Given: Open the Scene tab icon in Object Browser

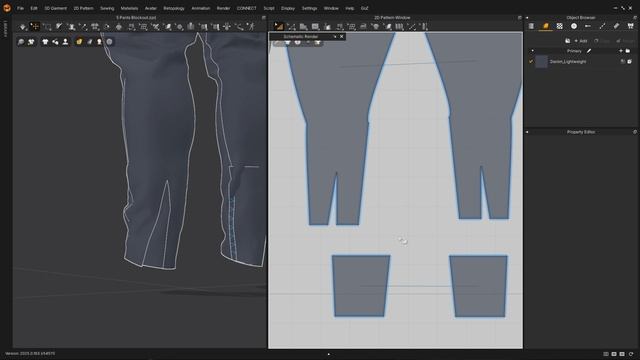Looking at the screenshot, I should (531, 26).
